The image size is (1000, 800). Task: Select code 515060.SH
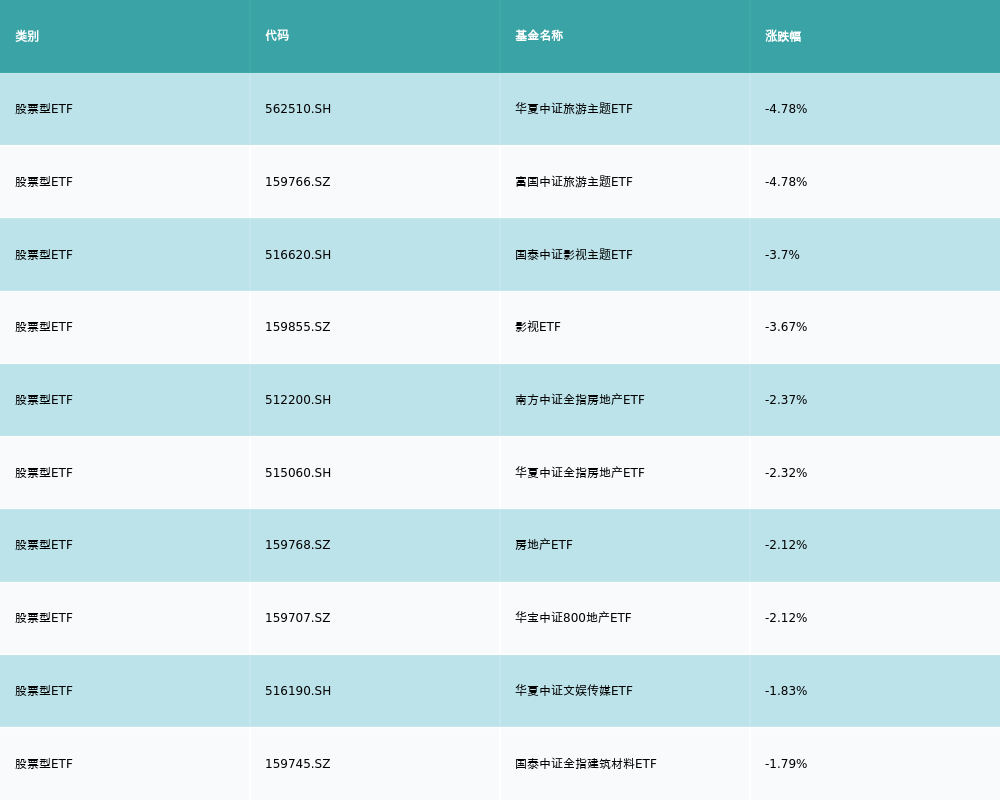pyautogui.click(x=298, y=473)
